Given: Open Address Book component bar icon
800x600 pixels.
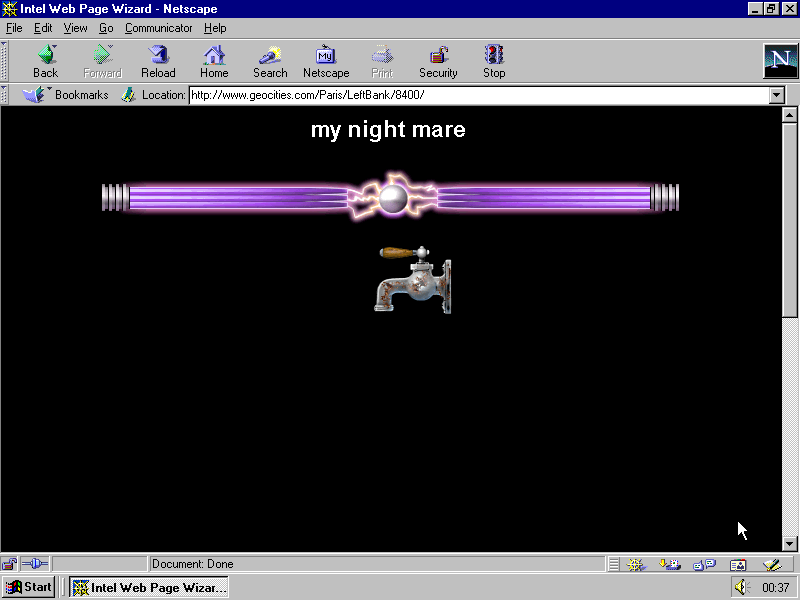Looking at the screenshot, I should tap(738, 564).
